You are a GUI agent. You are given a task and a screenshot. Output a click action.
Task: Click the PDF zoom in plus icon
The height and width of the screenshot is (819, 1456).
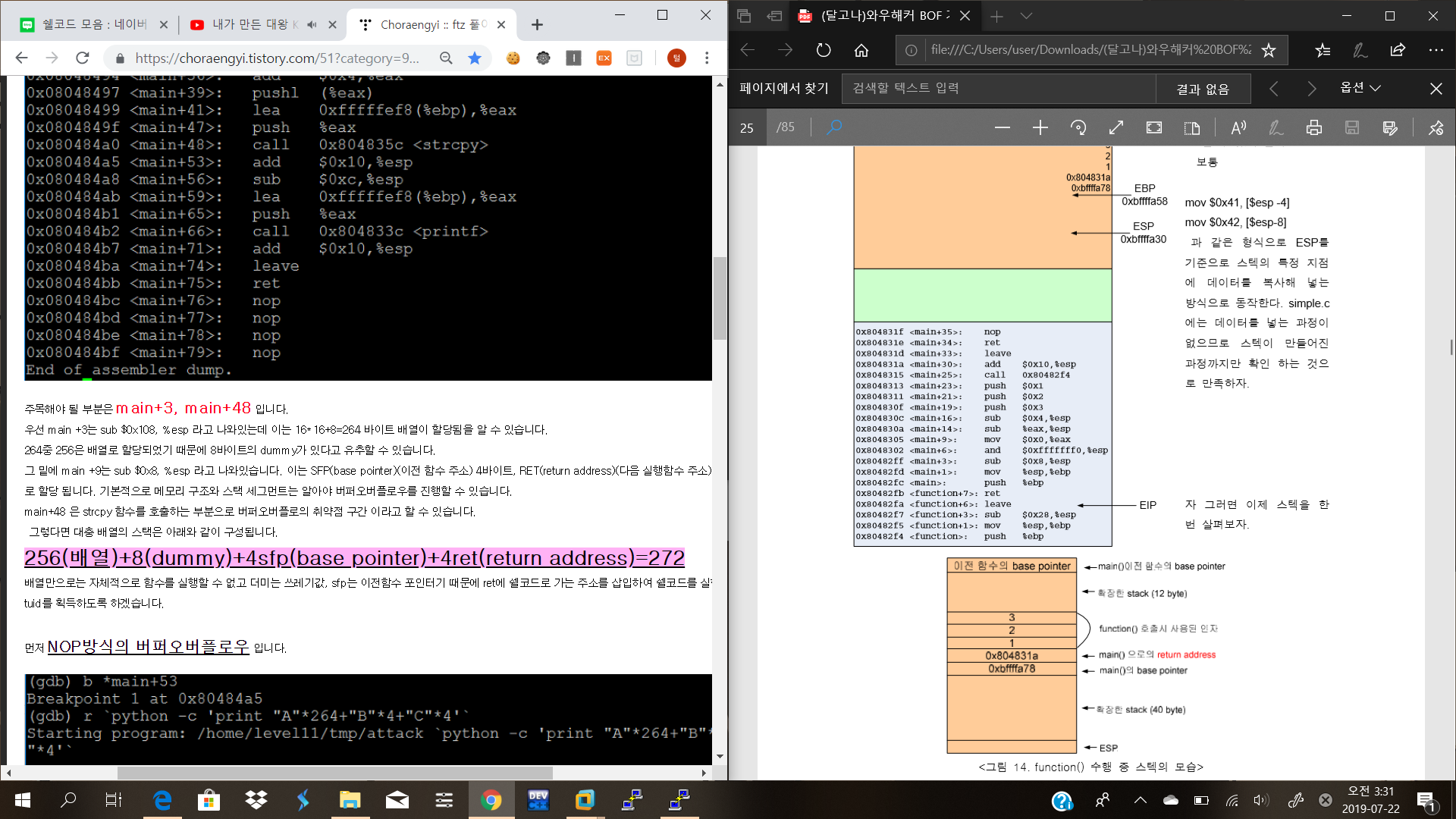[1040, 127]
